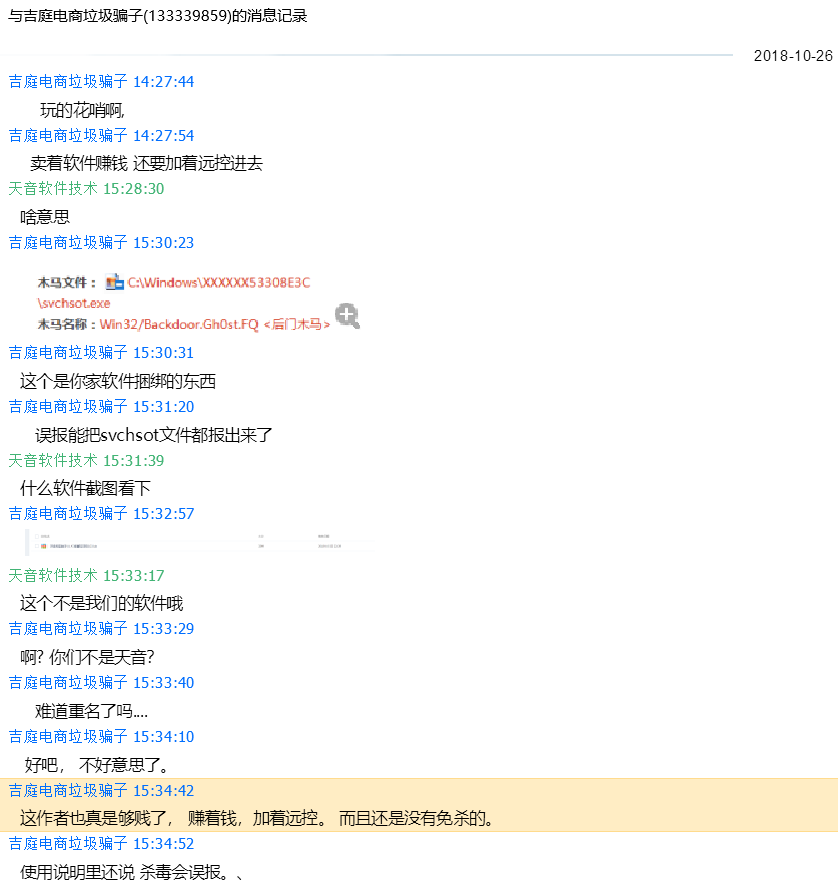838x889 pixels.
Task: Click 天音软件技术 sender name at 15:33:17
Action: coord(53,575)
